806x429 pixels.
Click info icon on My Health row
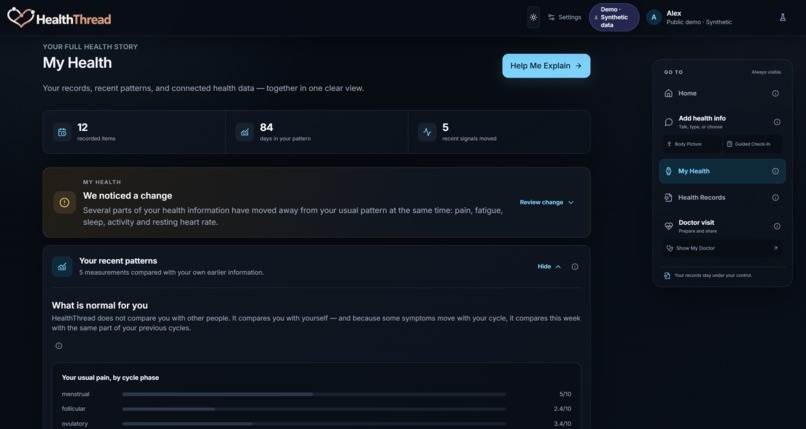click(775, 171)
